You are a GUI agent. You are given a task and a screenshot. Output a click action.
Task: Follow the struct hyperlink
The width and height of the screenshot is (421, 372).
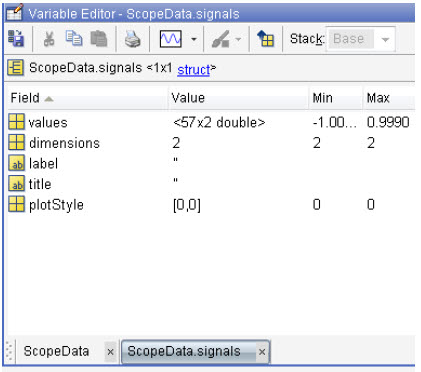point(194,70)
